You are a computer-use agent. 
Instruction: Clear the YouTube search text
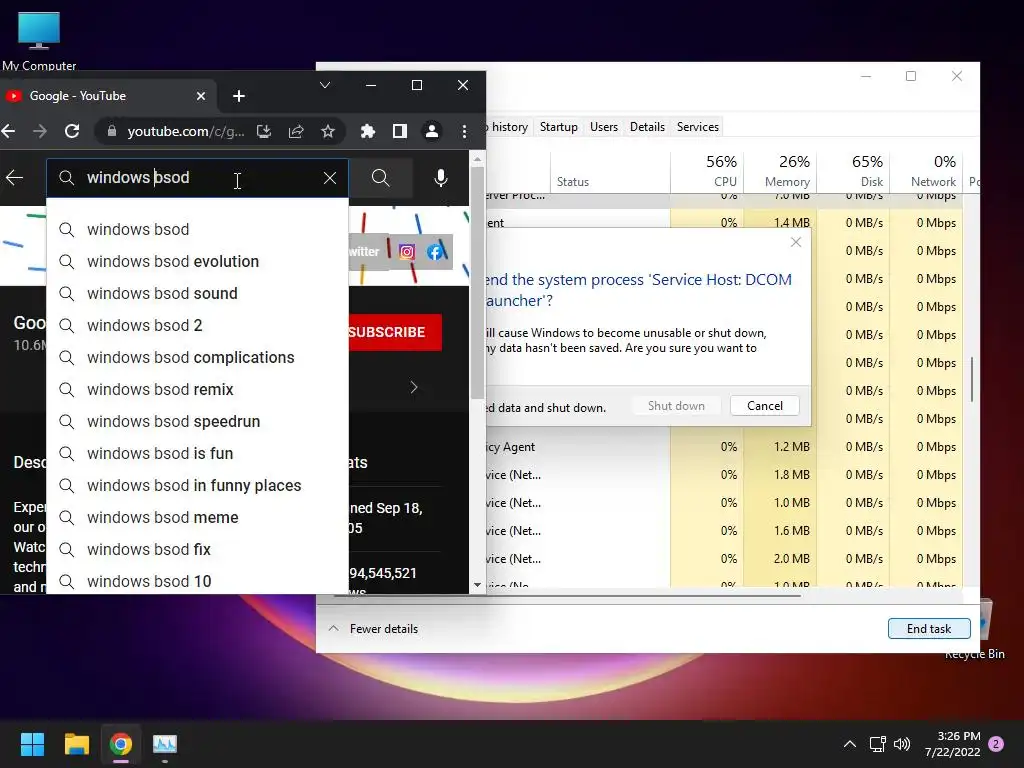coord(330,178)
